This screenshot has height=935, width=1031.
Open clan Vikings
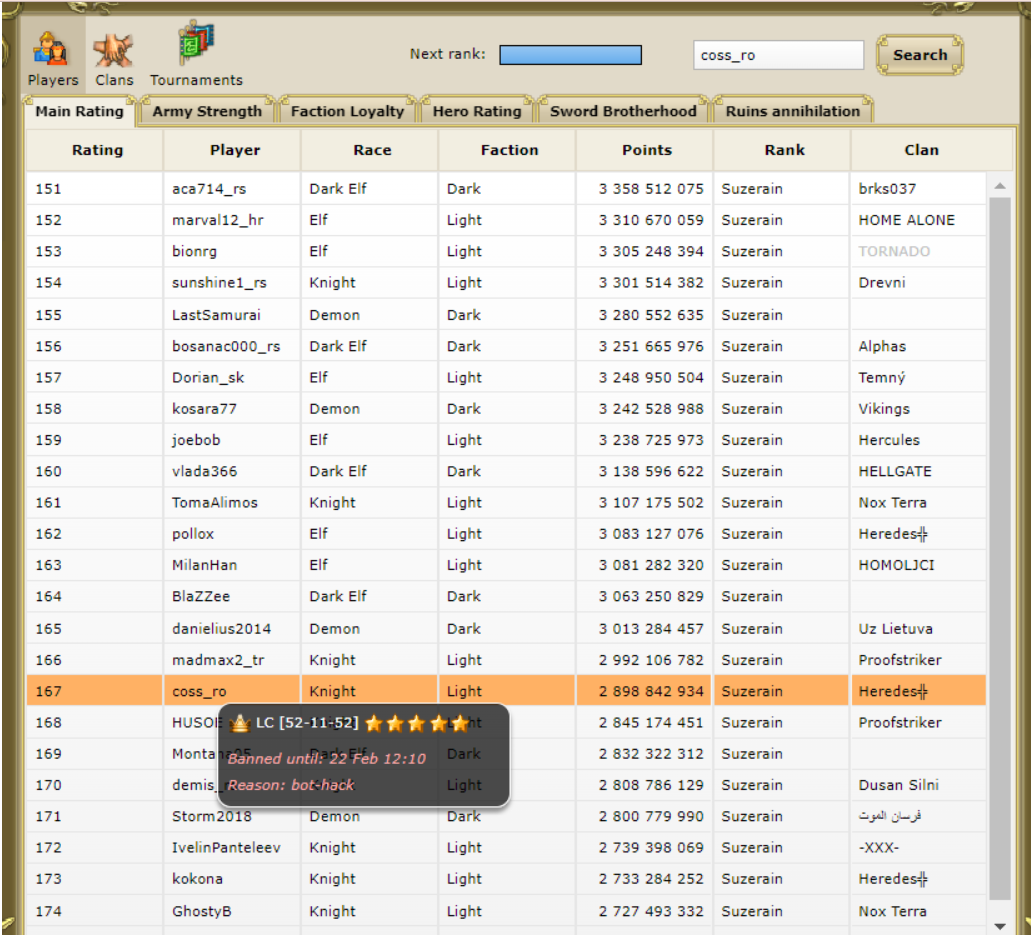click(884, 409)
